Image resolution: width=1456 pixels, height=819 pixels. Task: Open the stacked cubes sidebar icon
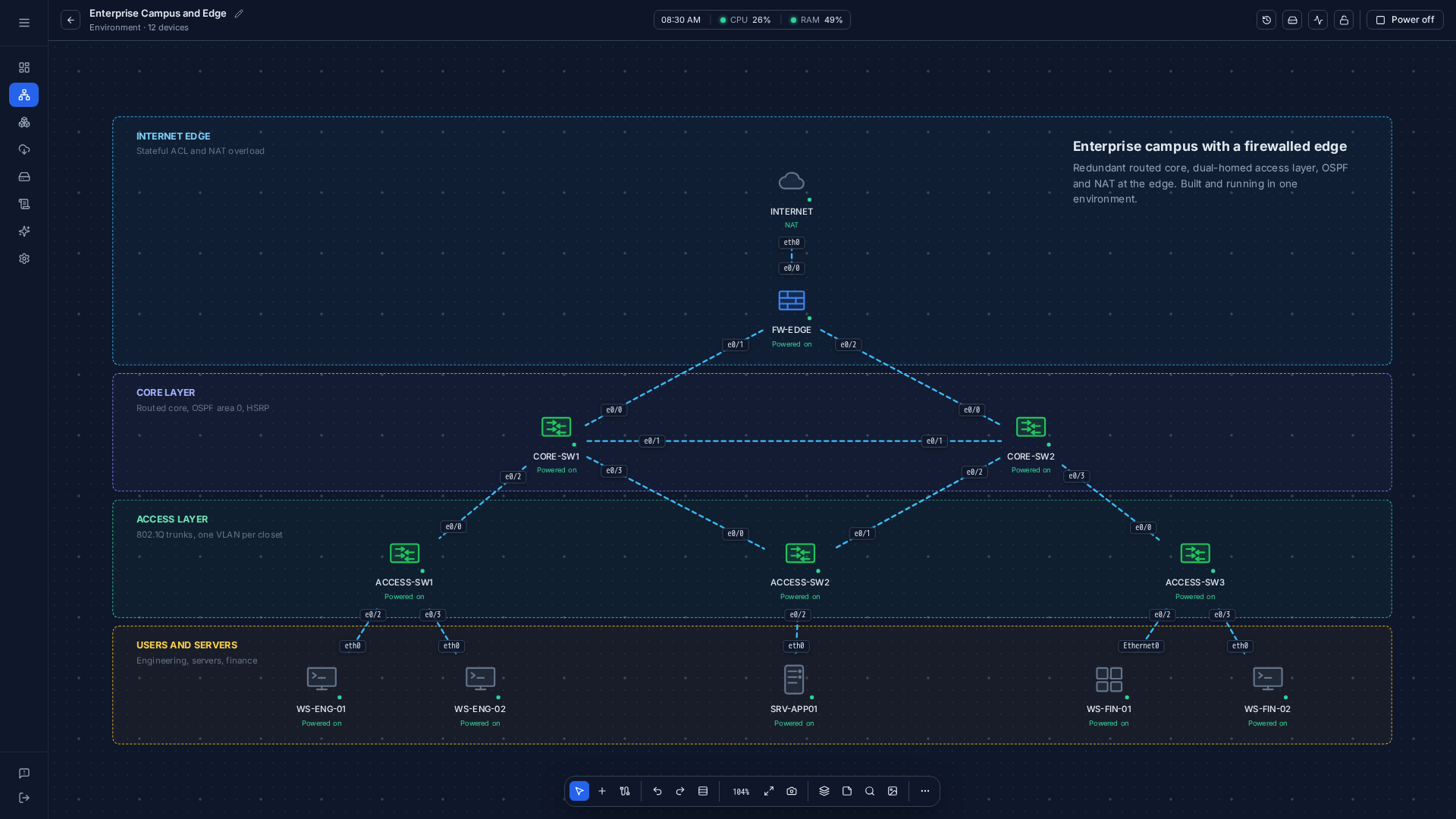tap(24, 122)
